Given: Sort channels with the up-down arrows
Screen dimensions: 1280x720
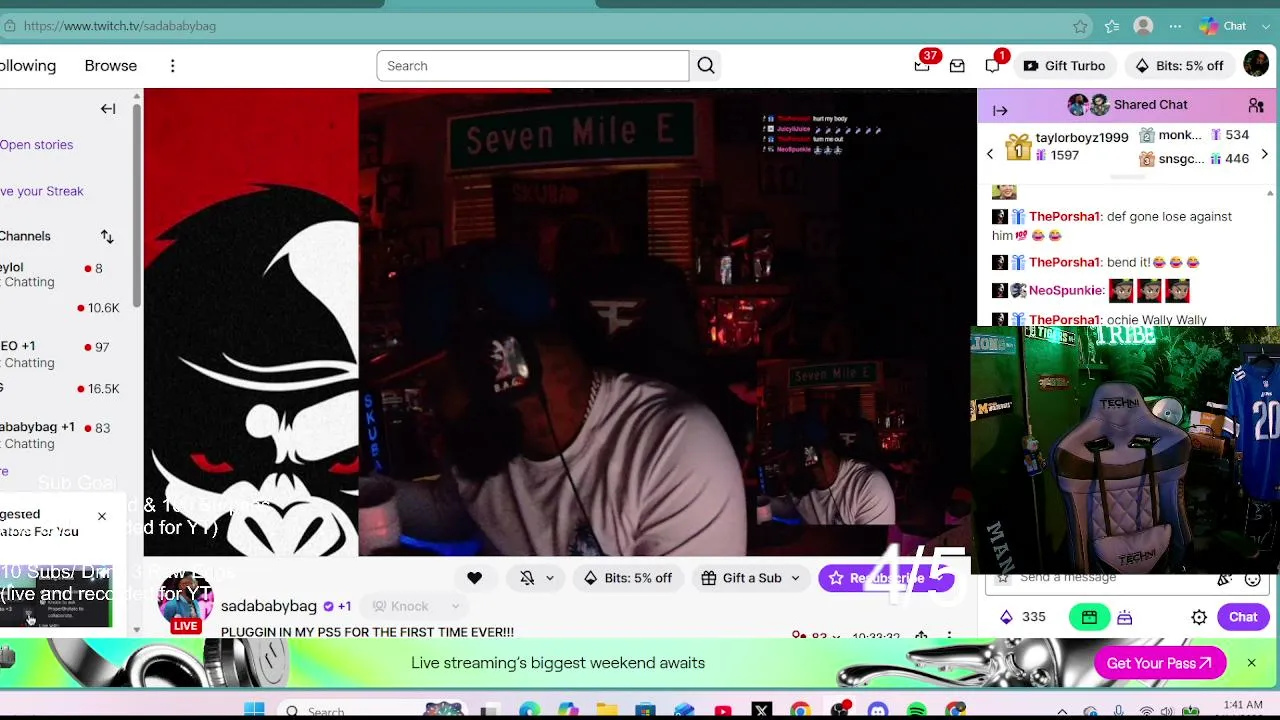Looking at the screenshot, I should coord(107,237).
